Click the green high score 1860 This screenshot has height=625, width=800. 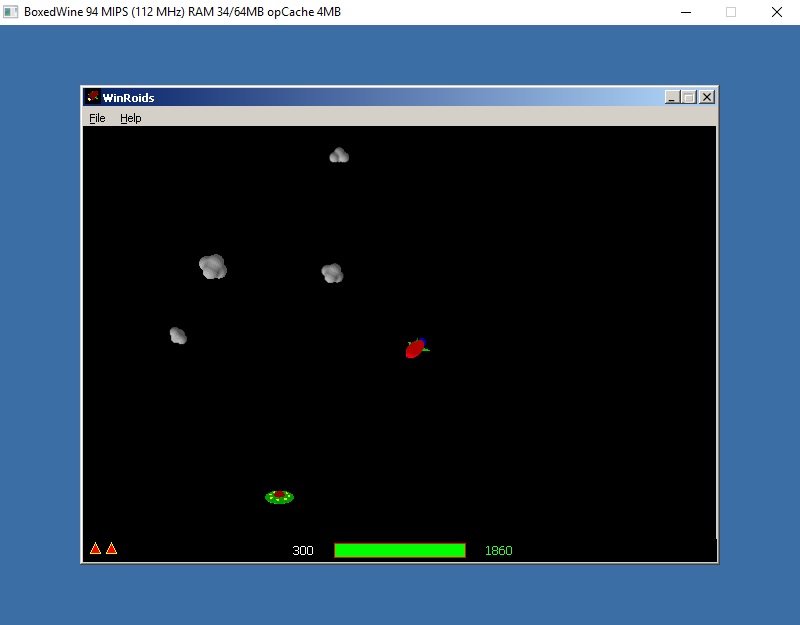coord(498,551)
